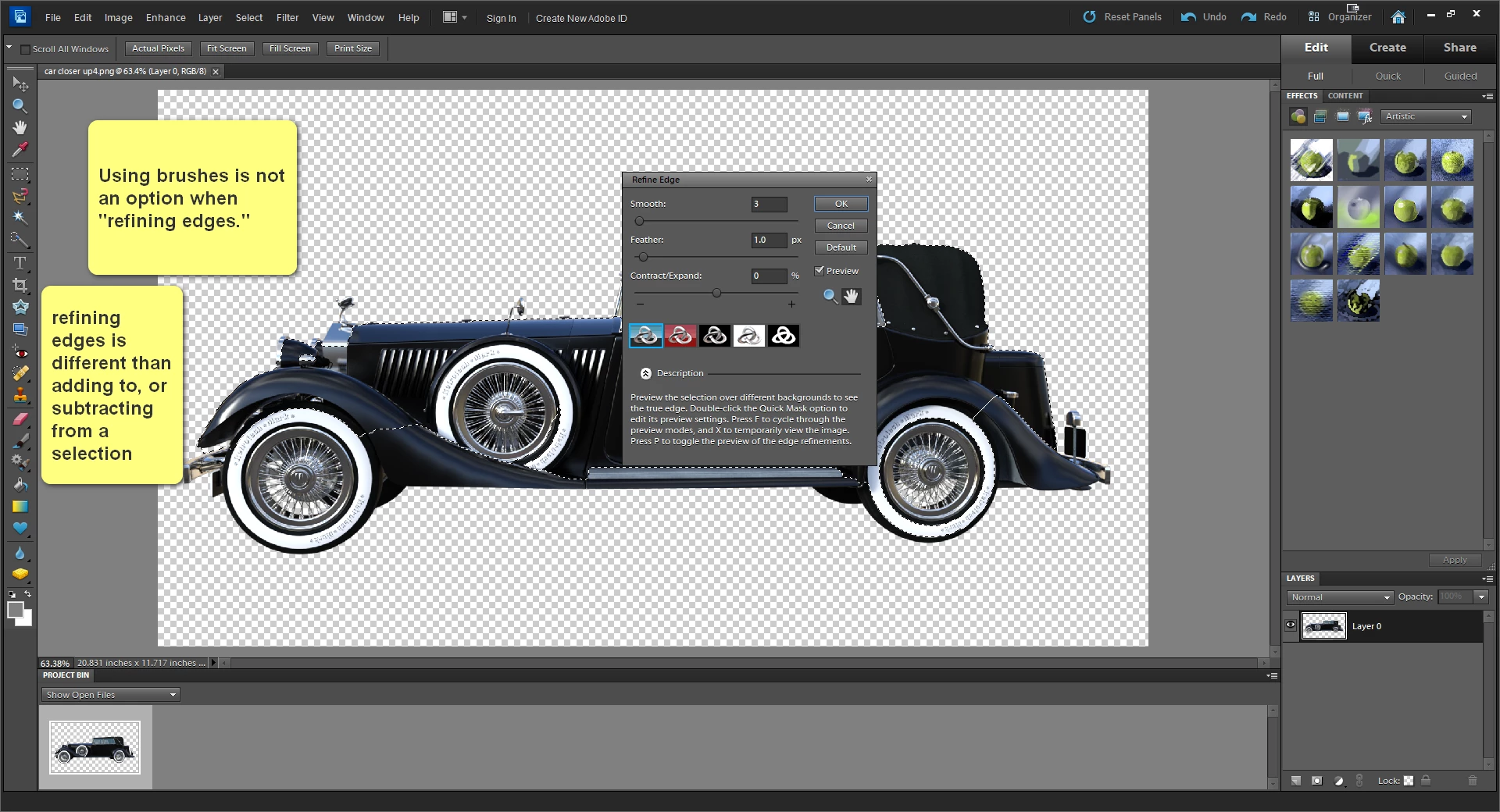The height and width of the screenshot is (812, 1500).
Task: Choose the Rectangular Marquee tool
Action: (20, 173)
